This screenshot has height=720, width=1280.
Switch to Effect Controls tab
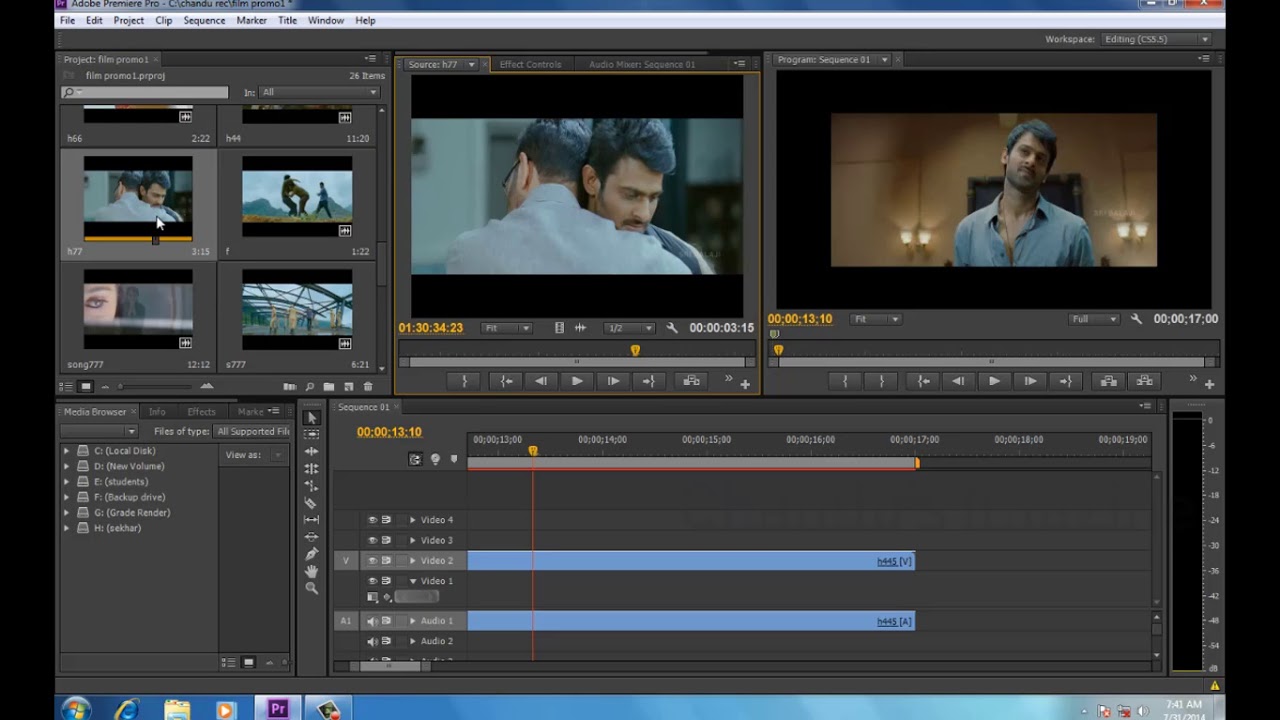click(x=530, y=64)
